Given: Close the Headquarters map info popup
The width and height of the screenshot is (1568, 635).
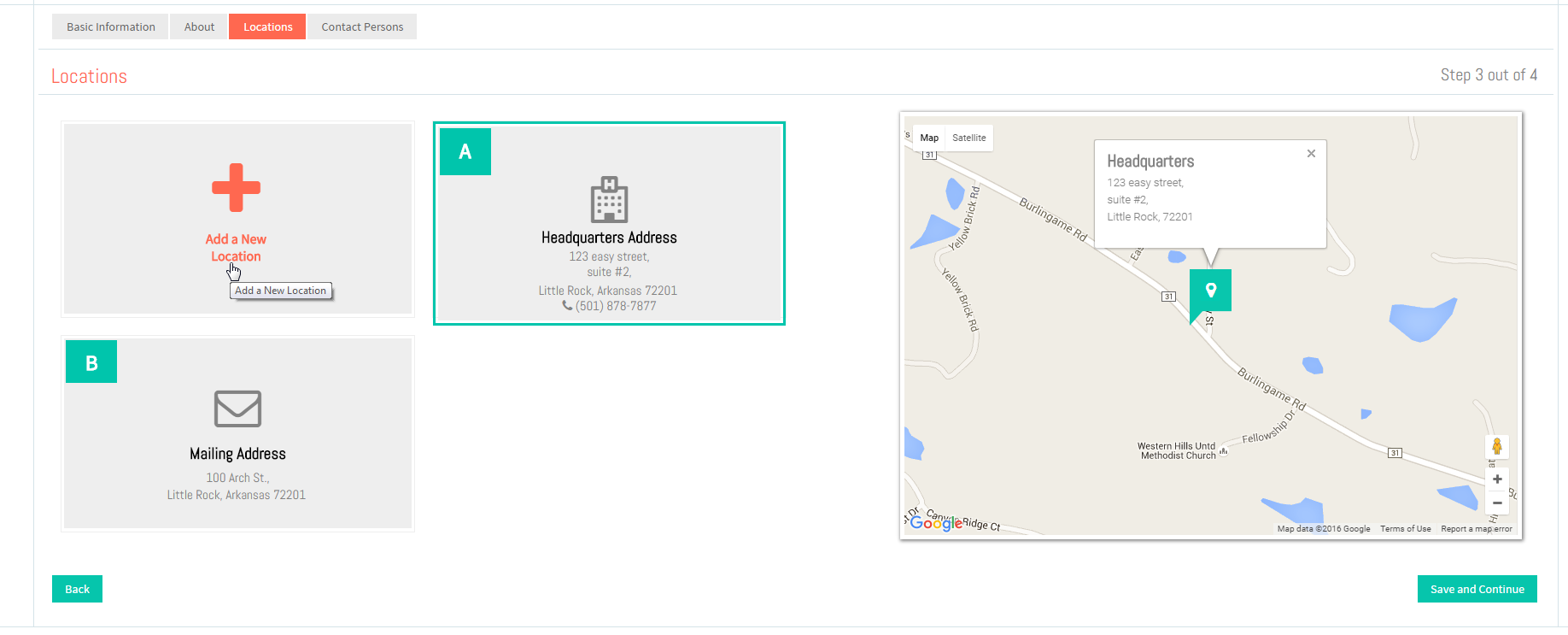Looking at the screenshot, I should click(x=1311, y=154).
